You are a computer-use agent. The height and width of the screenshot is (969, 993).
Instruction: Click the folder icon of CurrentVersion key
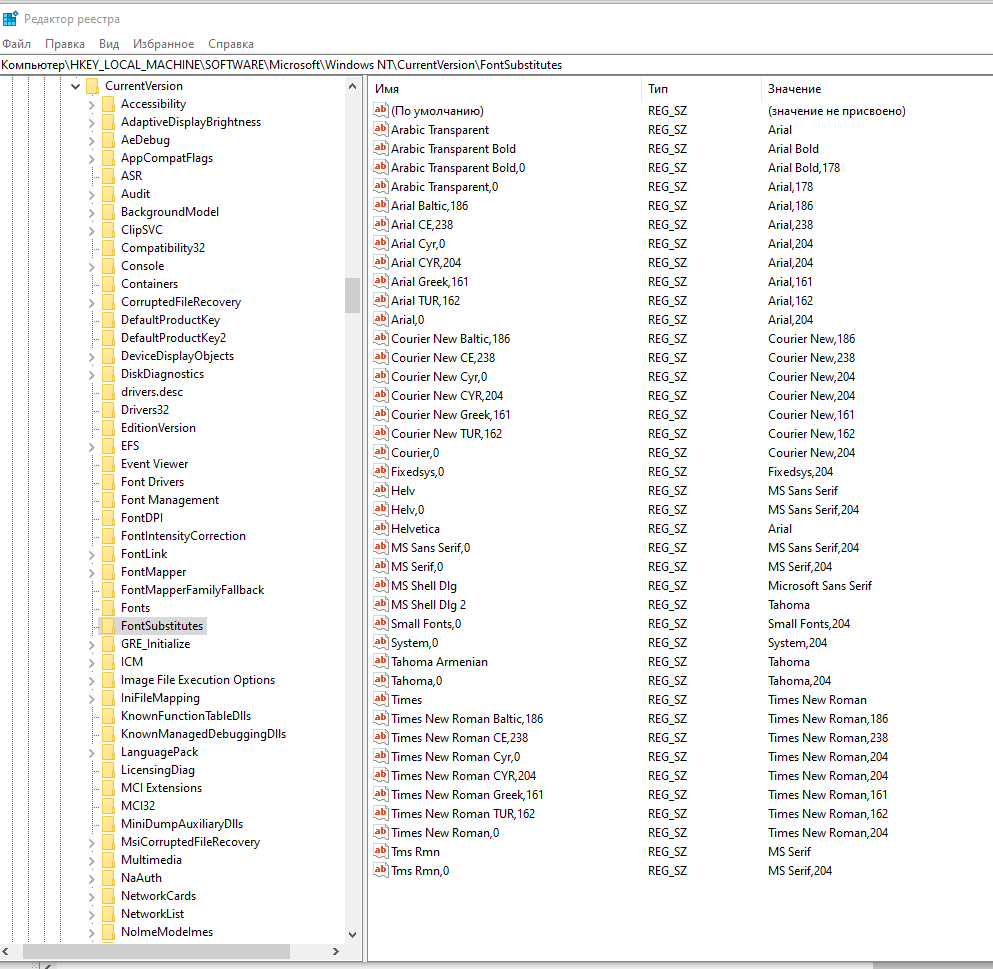(92, 86)
